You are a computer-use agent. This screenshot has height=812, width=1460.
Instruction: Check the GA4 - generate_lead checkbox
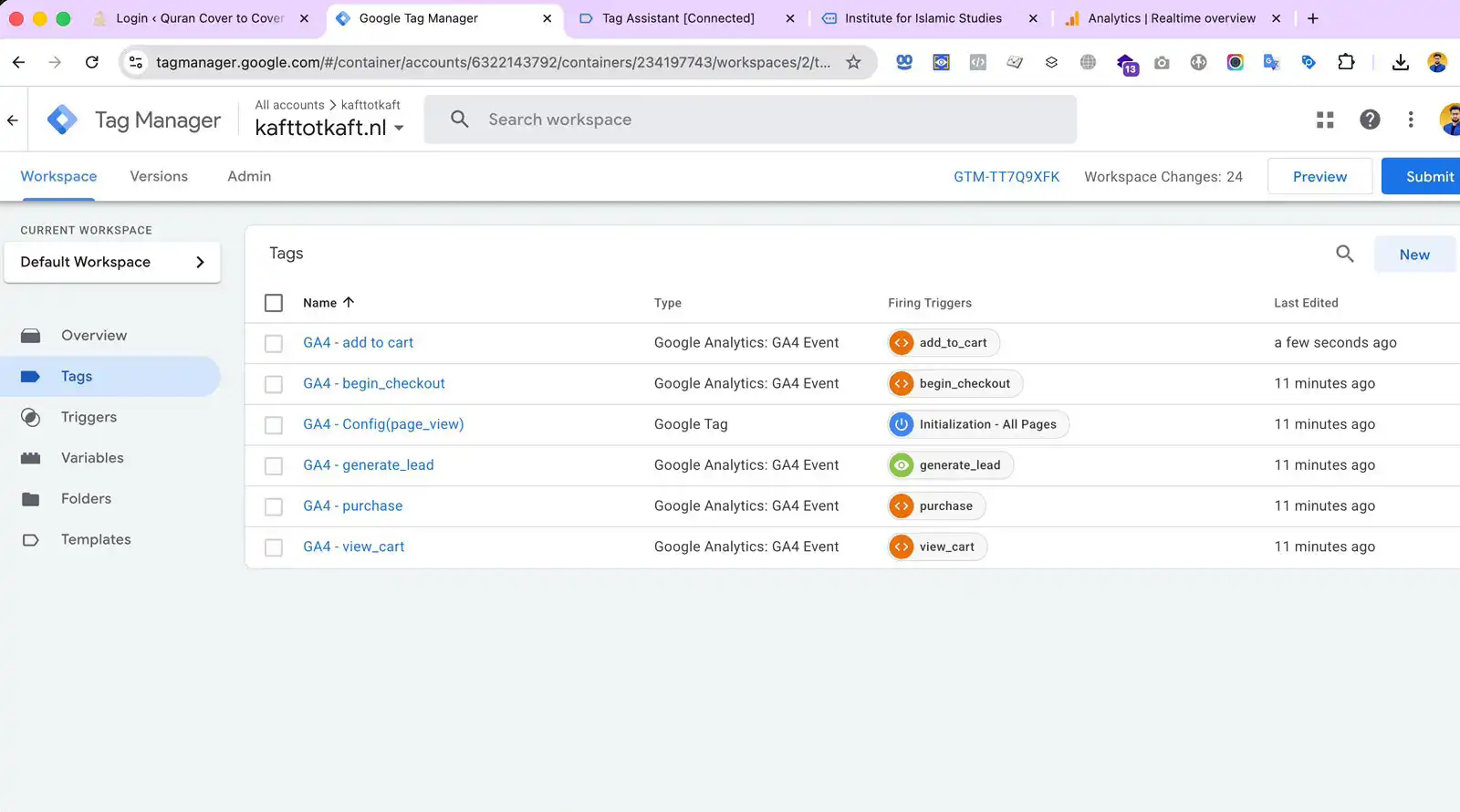tap(274, 466)
